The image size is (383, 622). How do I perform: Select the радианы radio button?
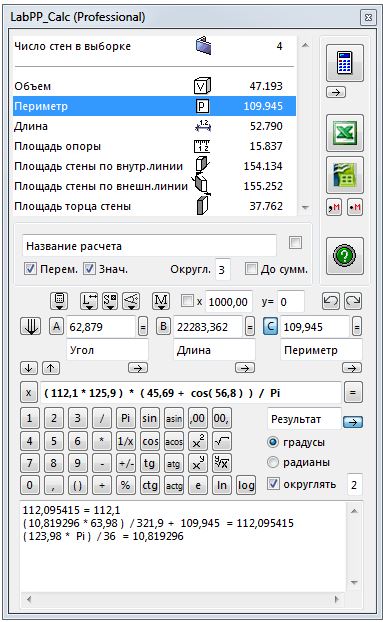point(273,462)
